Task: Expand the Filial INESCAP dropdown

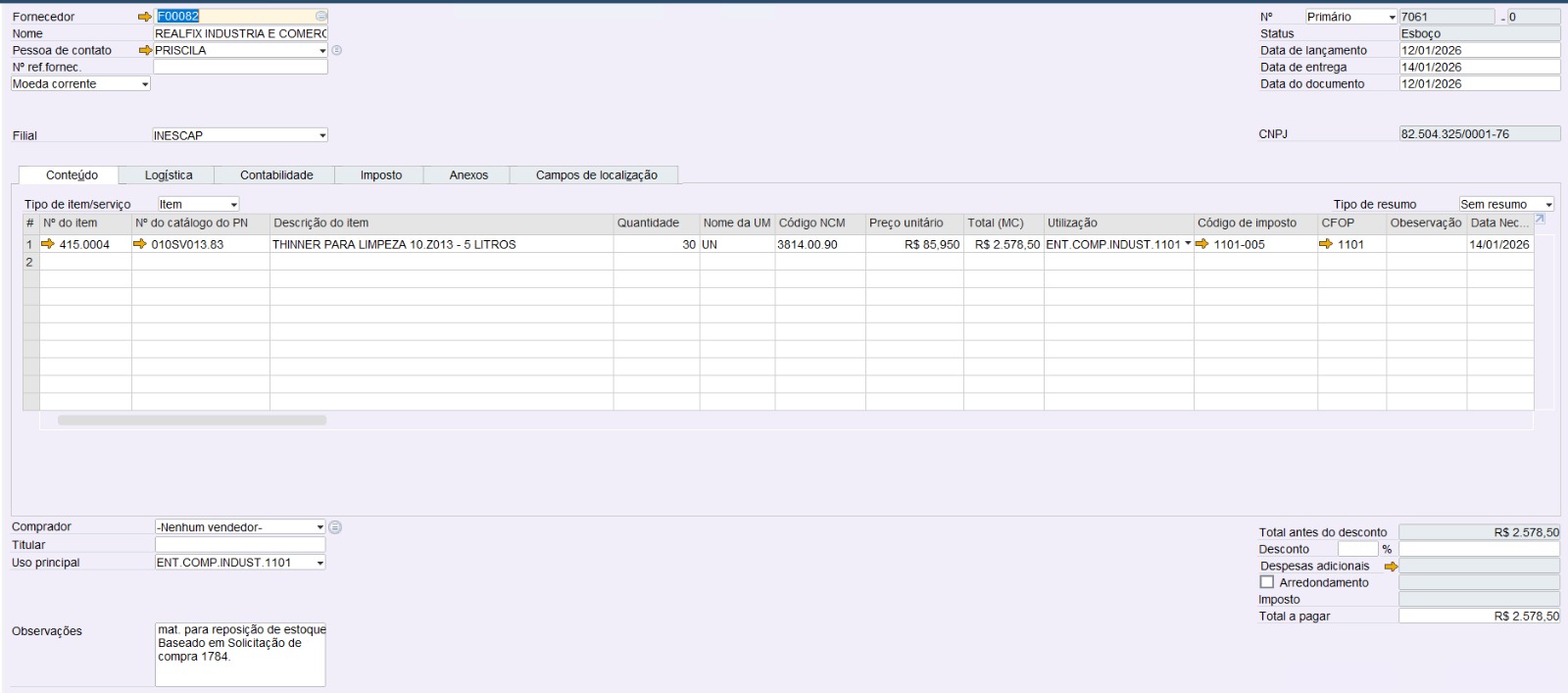Action: [x=321, y=136]
